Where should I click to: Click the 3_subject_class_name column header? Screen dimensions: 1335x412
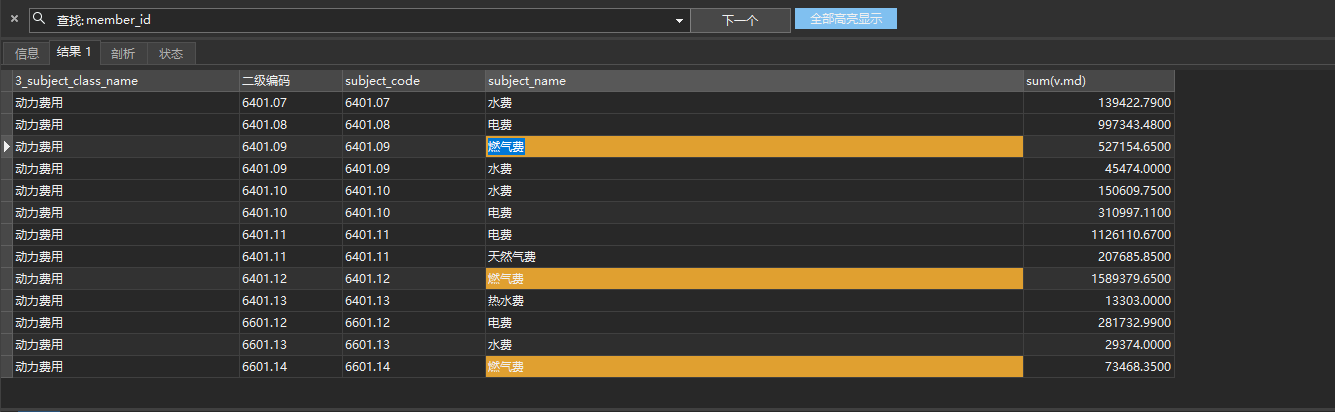[125, 81]
